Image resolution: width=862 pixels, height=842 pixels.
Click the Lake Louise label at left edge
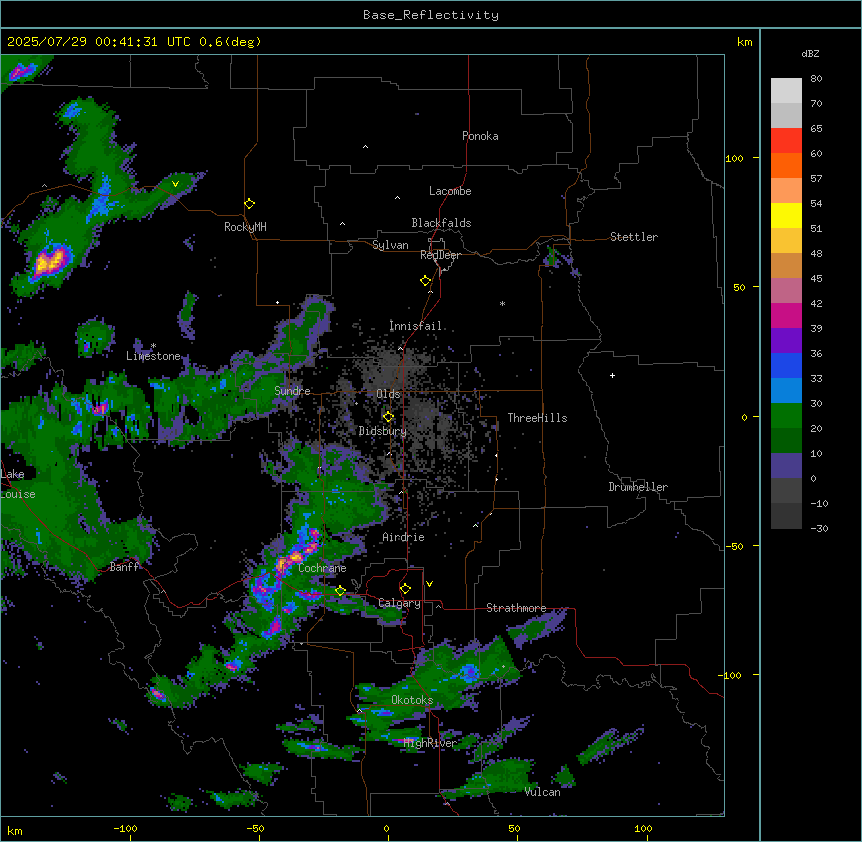18,484
